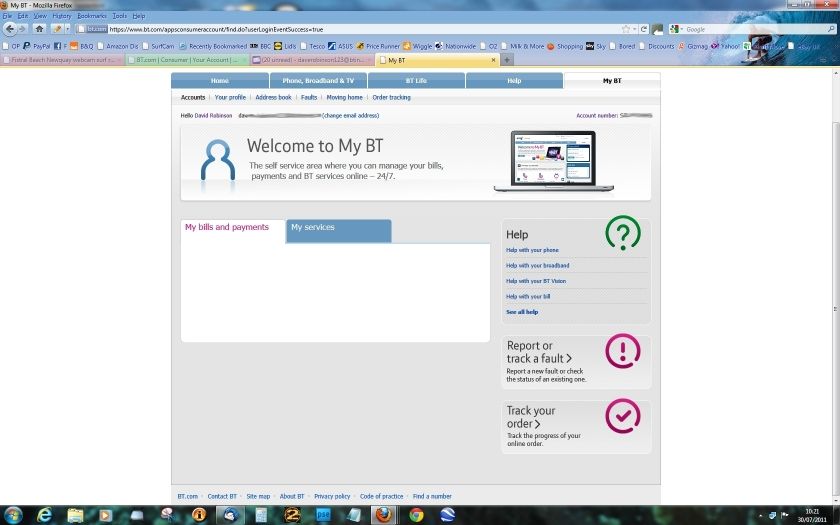This screenshot has width=840, height=525.
Task: Open the Bookmarks menu
Action: point(92,16)
